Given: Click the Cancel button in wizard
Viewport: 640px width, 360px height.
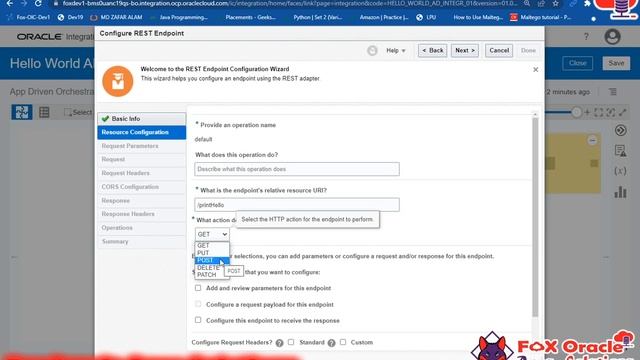Looking at the screenshot, I should 499,51.
